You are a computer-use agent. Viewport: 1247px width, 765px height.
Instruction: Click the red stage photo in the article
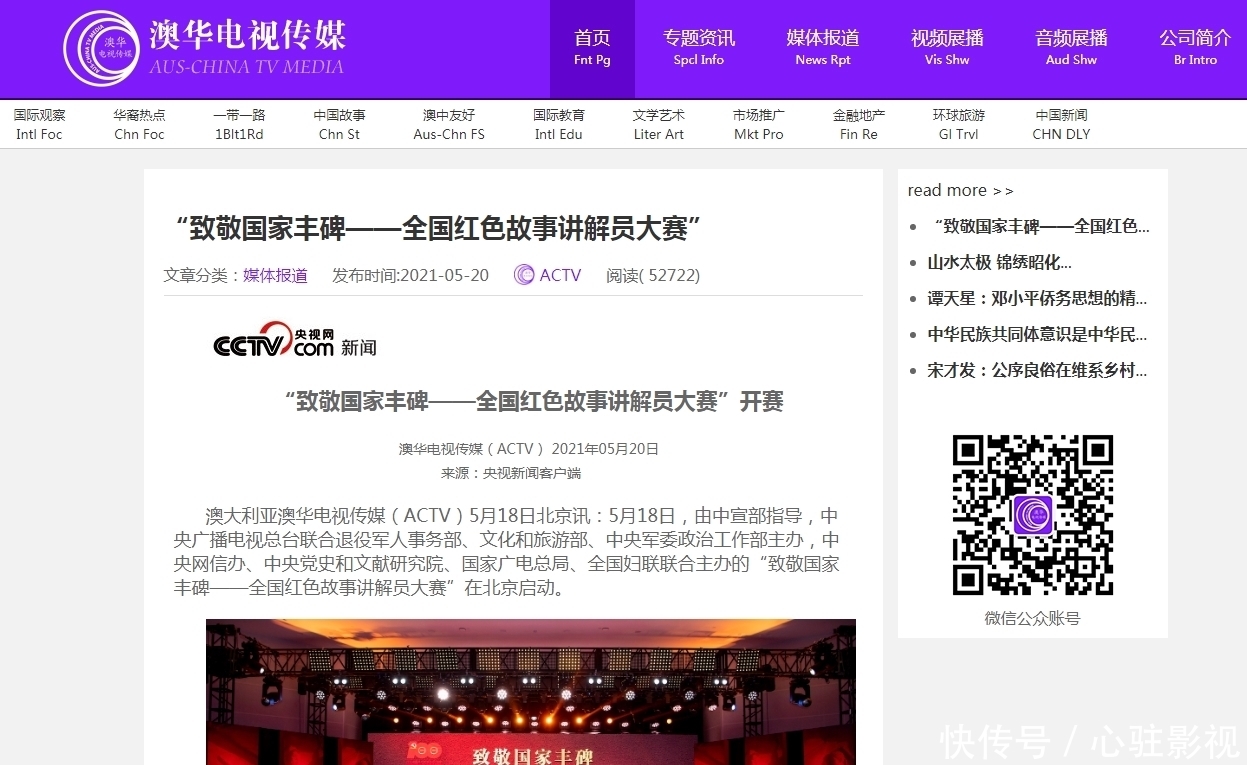(531, 691)
